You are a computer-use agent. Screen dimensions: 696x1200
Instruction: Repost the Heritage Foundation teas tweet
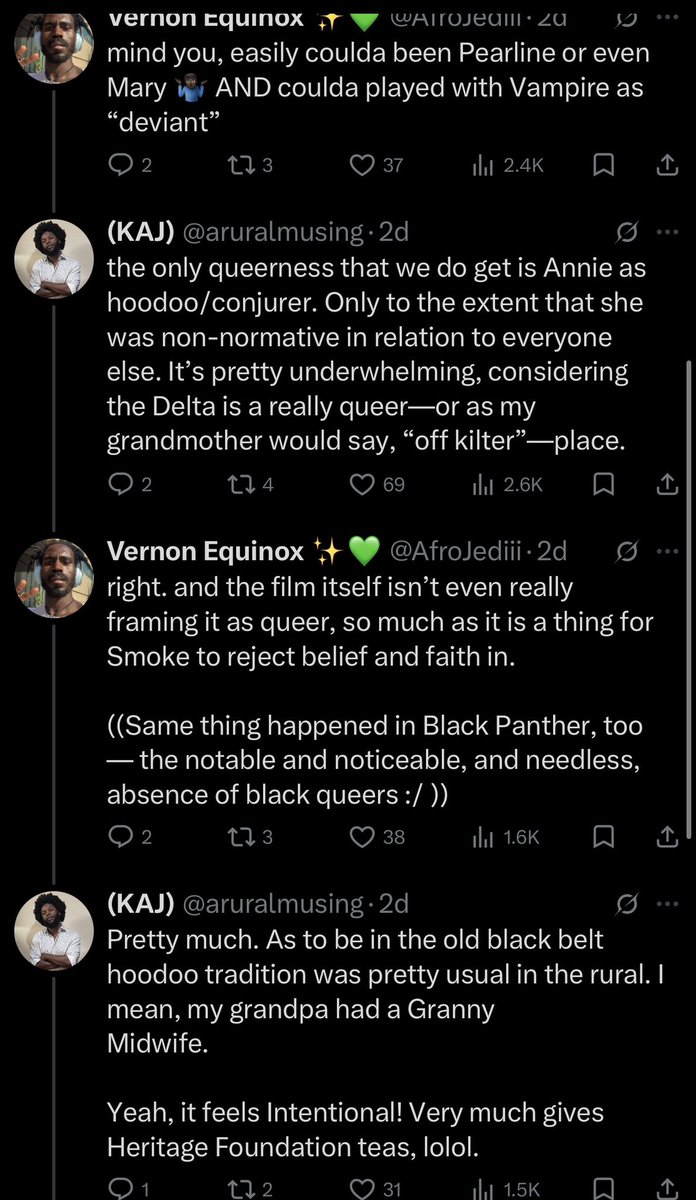click(239, 1188)
